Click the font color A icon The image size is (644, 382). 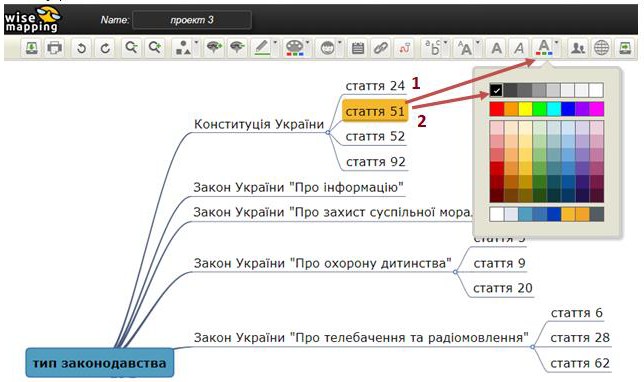[544, 48]
